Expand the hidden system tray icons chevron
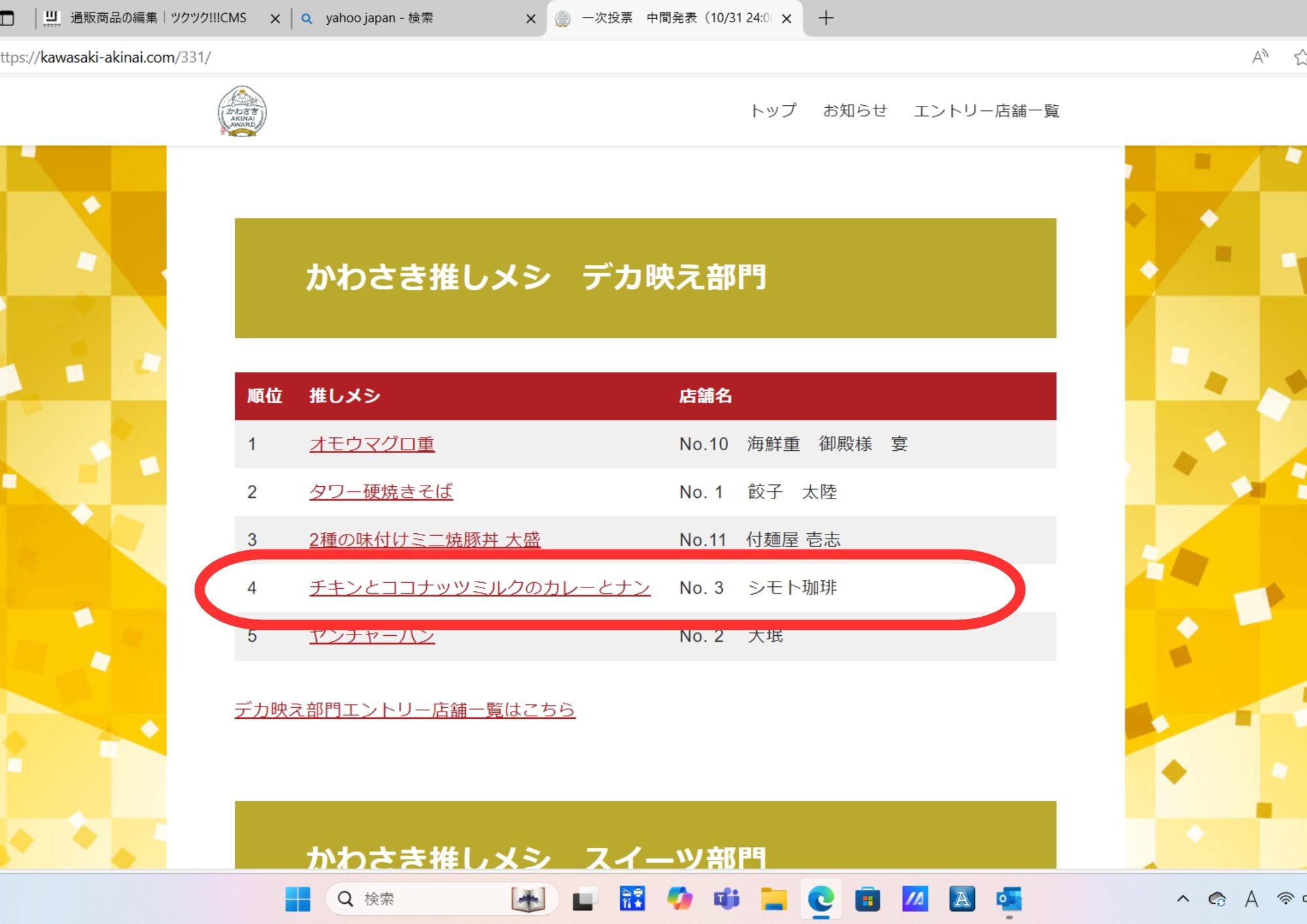Viewport: 1307px width, 924px height. pyautogui.click(x=1183, y=899)
